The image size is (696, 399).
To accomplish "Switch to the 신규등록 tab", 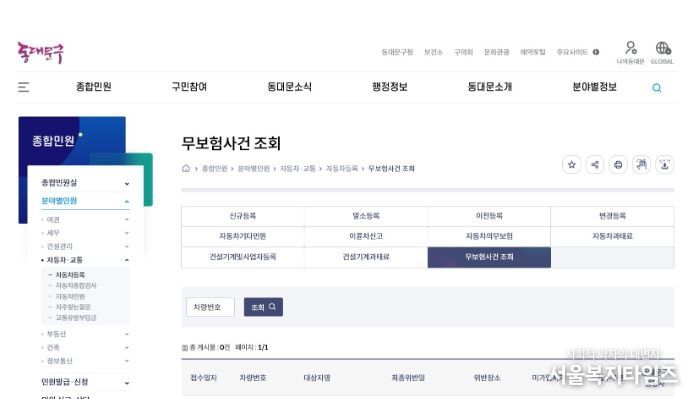I will coord(243,216).
